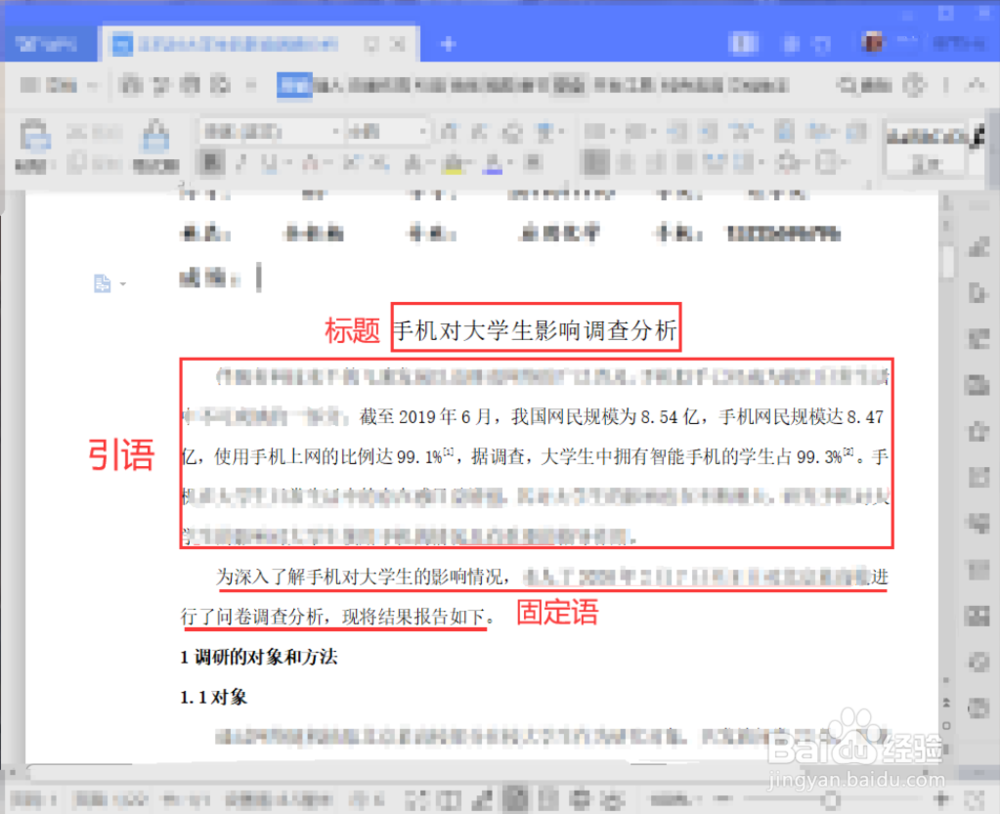Click heading 1 调研的对象和方法

(x=259, y=657)
